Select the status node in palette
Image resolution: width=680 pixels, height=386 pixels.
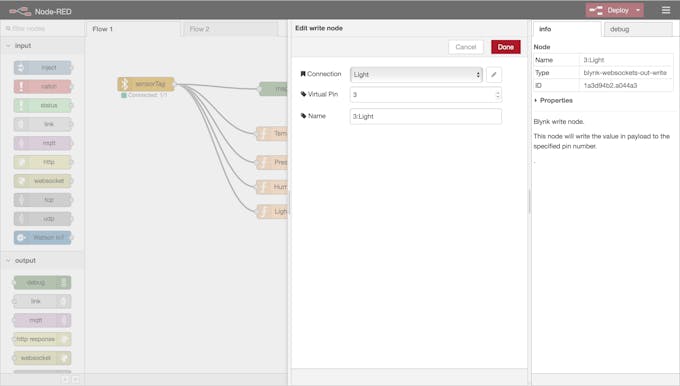coord(42,105)
